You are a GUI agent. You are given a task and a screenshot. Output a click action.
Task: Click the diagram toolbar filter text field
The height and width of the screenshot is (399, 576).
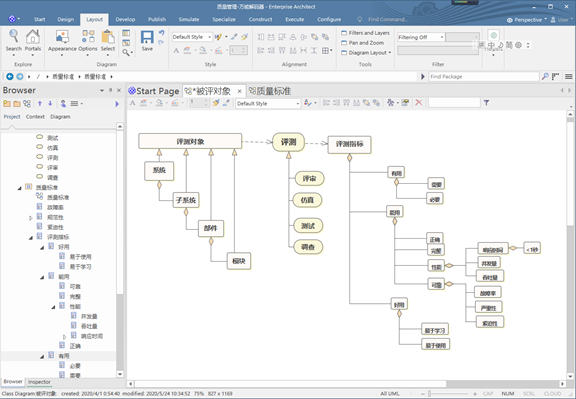(454, 103)
